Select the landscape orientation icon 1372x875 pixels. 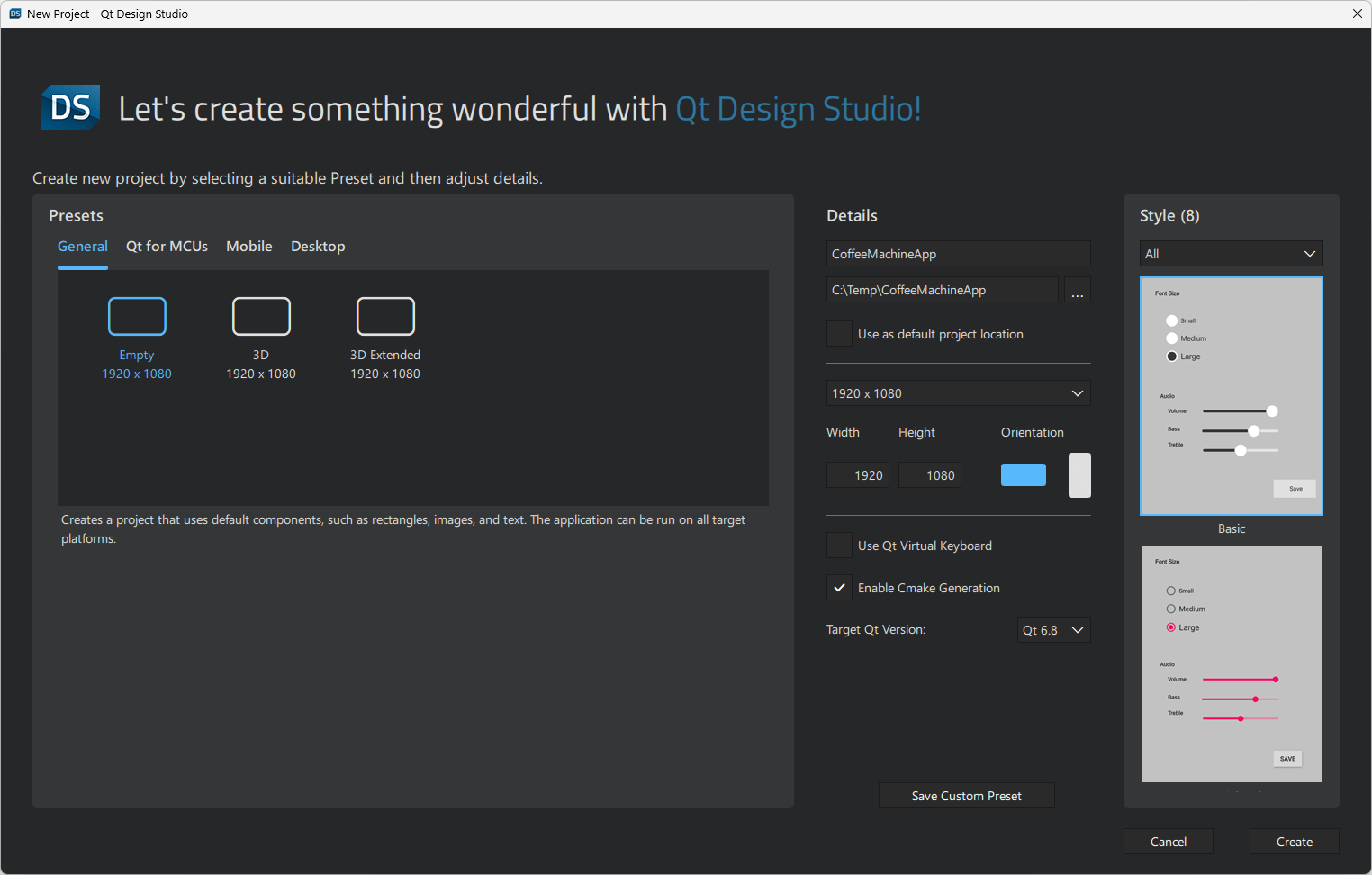(1023, 474)
